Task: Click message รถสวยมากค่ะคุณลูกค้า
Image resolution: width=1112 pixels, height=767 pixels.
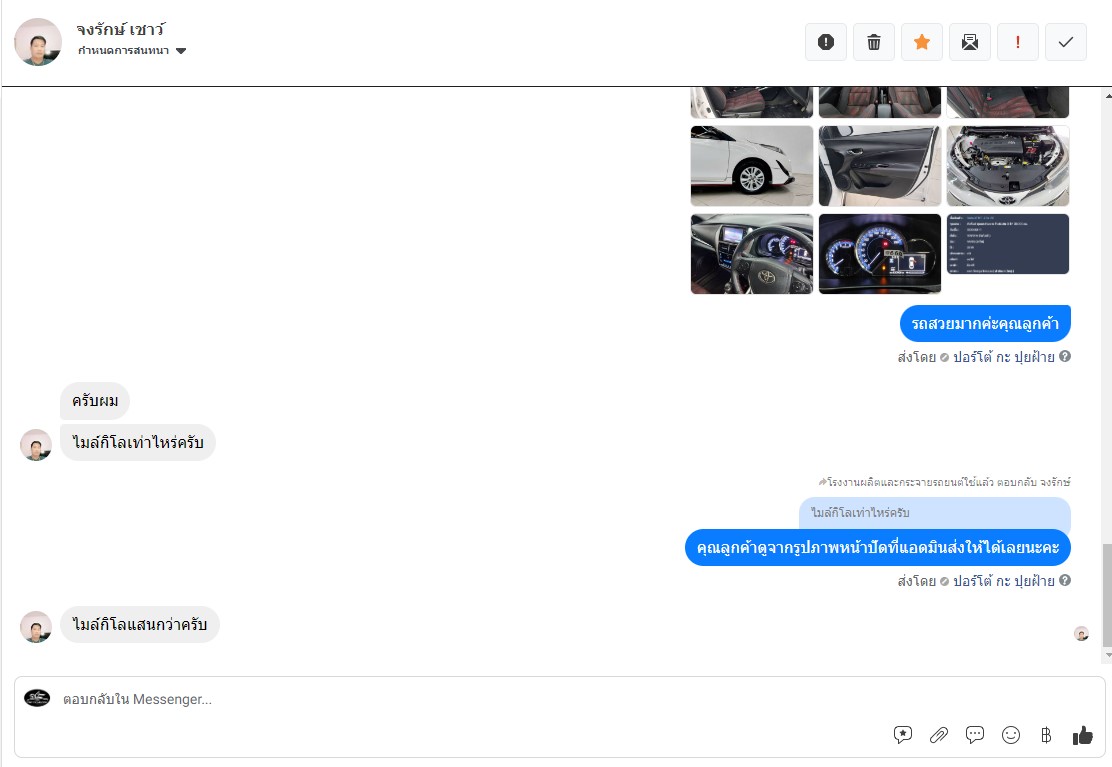Action: [x=985, y=323]
